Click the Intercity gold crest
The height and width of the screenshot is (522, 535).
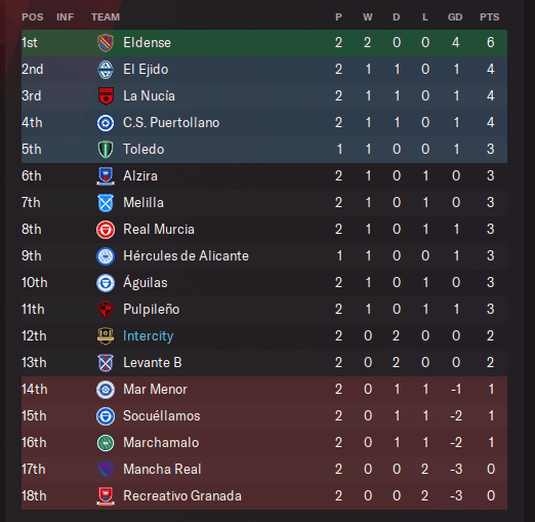click(x=105, y=336)
